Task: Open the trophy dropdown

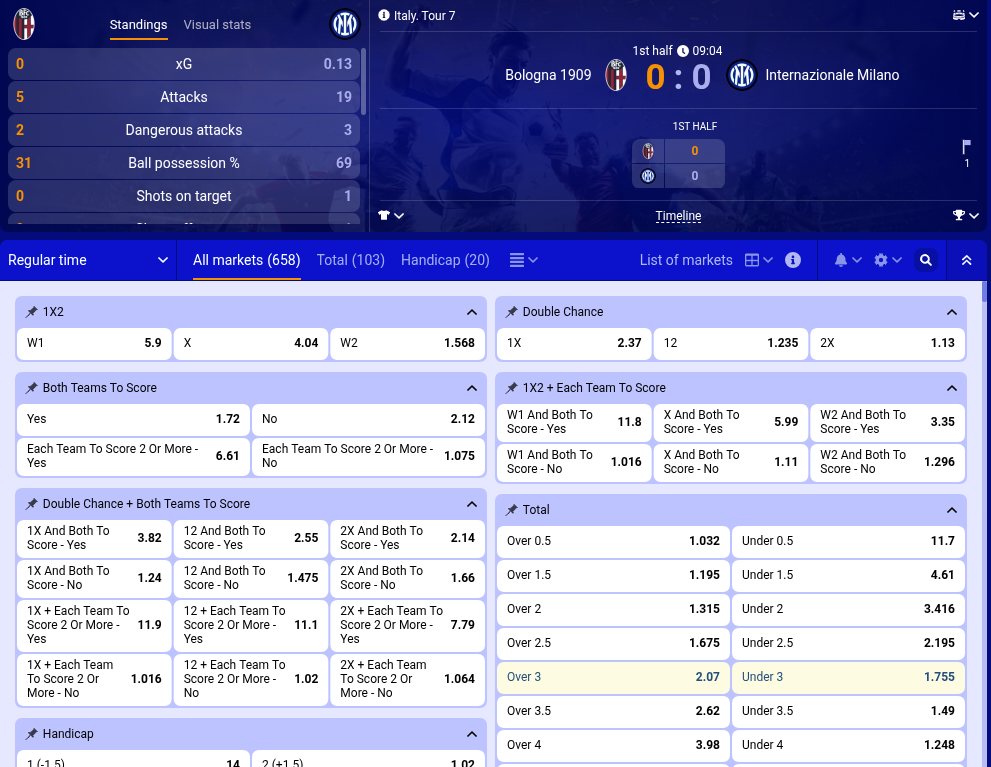Action: pos(966,215)
